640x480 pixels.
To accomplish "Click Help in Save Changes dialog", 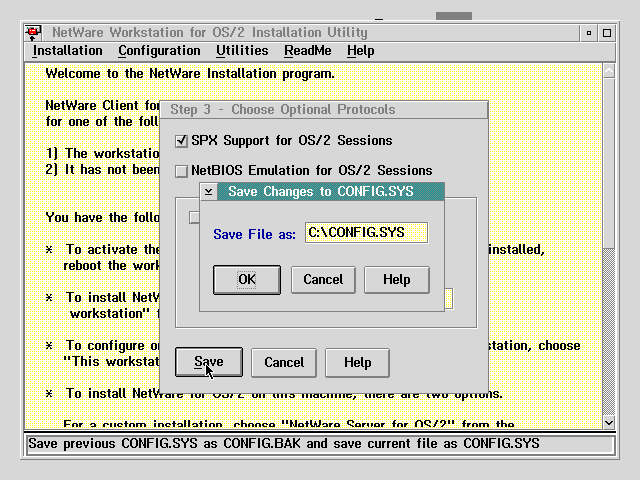I will tap(397, 280).
